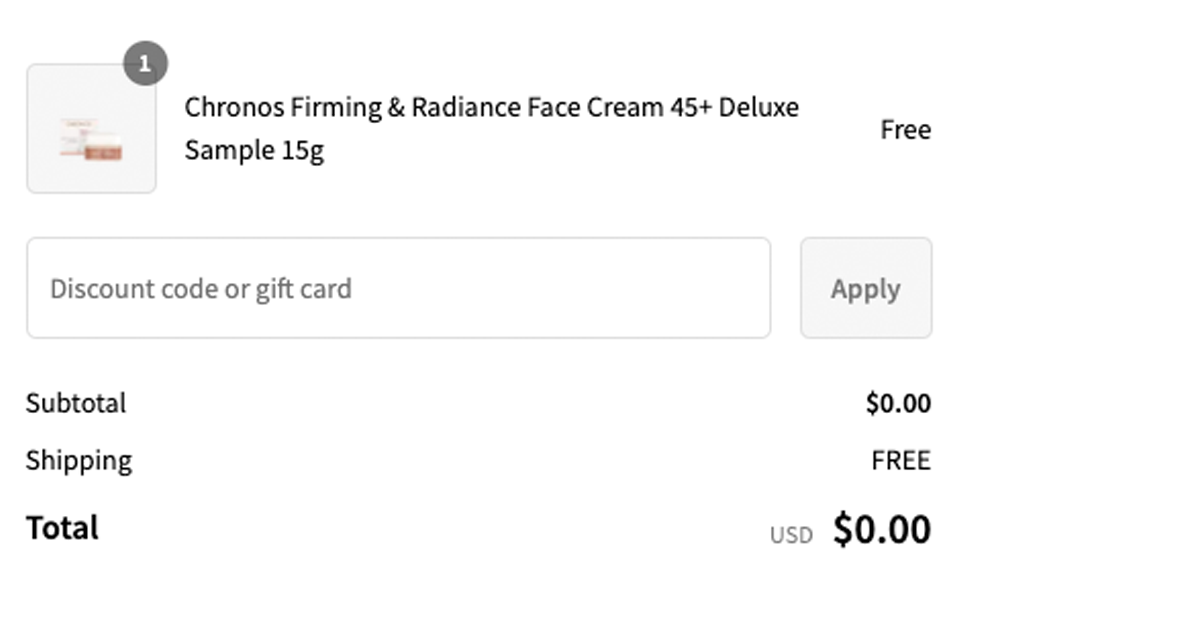
Task: Click the $0.00 order total
Action: 881,527
